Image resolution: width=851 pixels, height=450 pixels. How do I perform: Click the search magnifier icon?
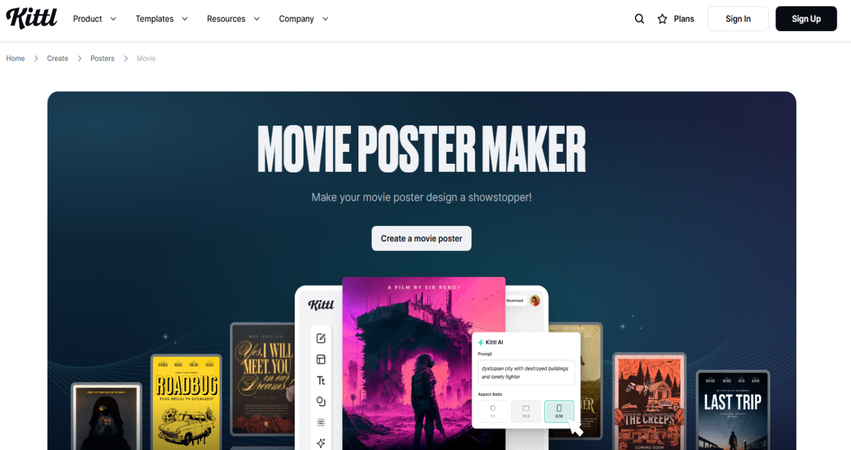pyautogui.click(x=639, y=19)
